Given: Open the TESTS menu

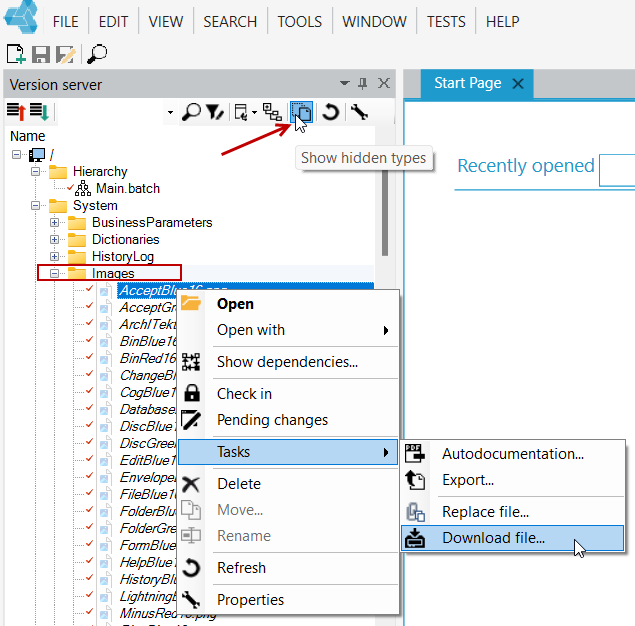Looking at the screenshot, I should (x=446, y=21).
